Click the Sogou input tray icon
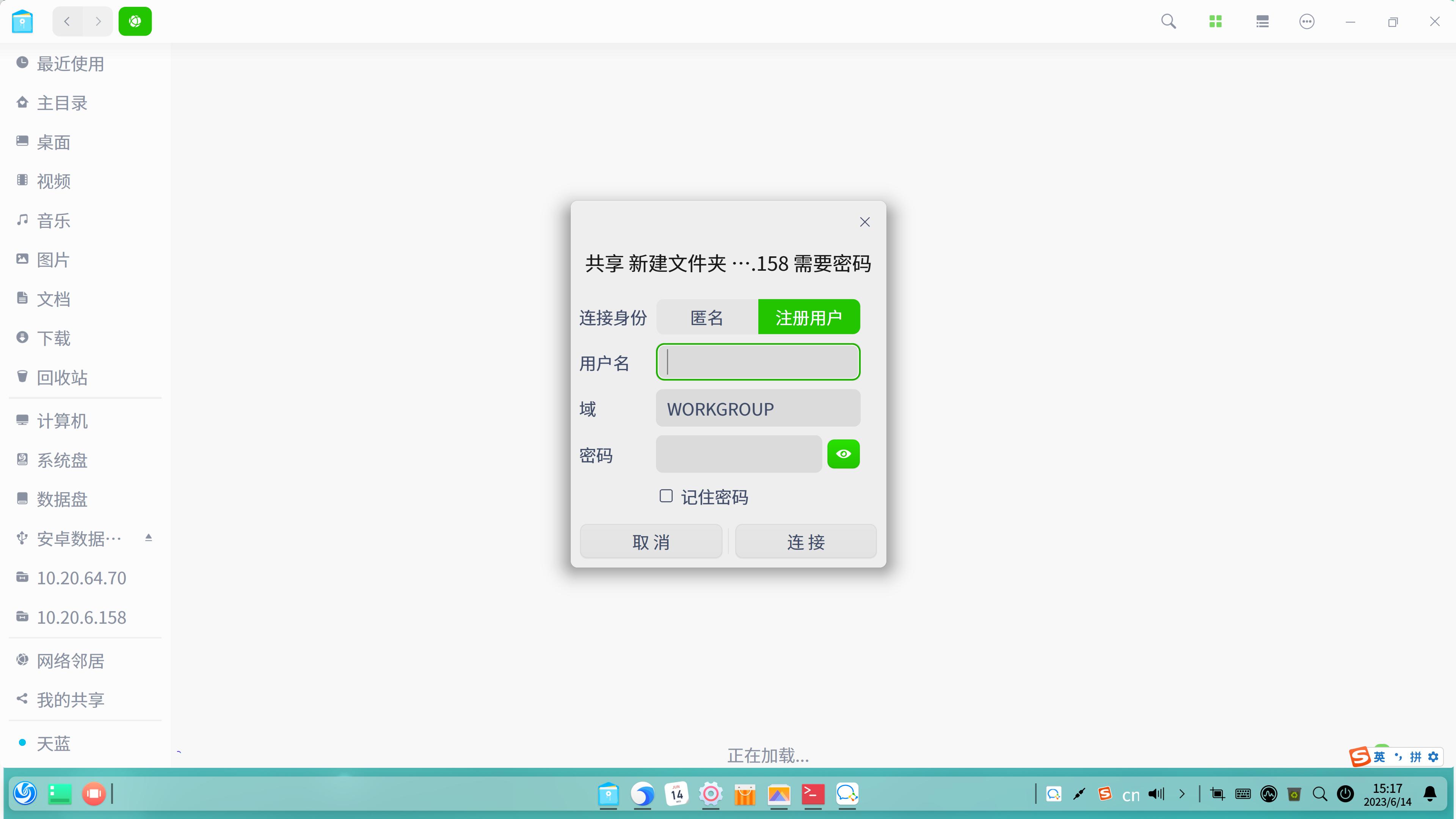The width and height of the screenshot is (1456, 819). (x=1105, y=794)
